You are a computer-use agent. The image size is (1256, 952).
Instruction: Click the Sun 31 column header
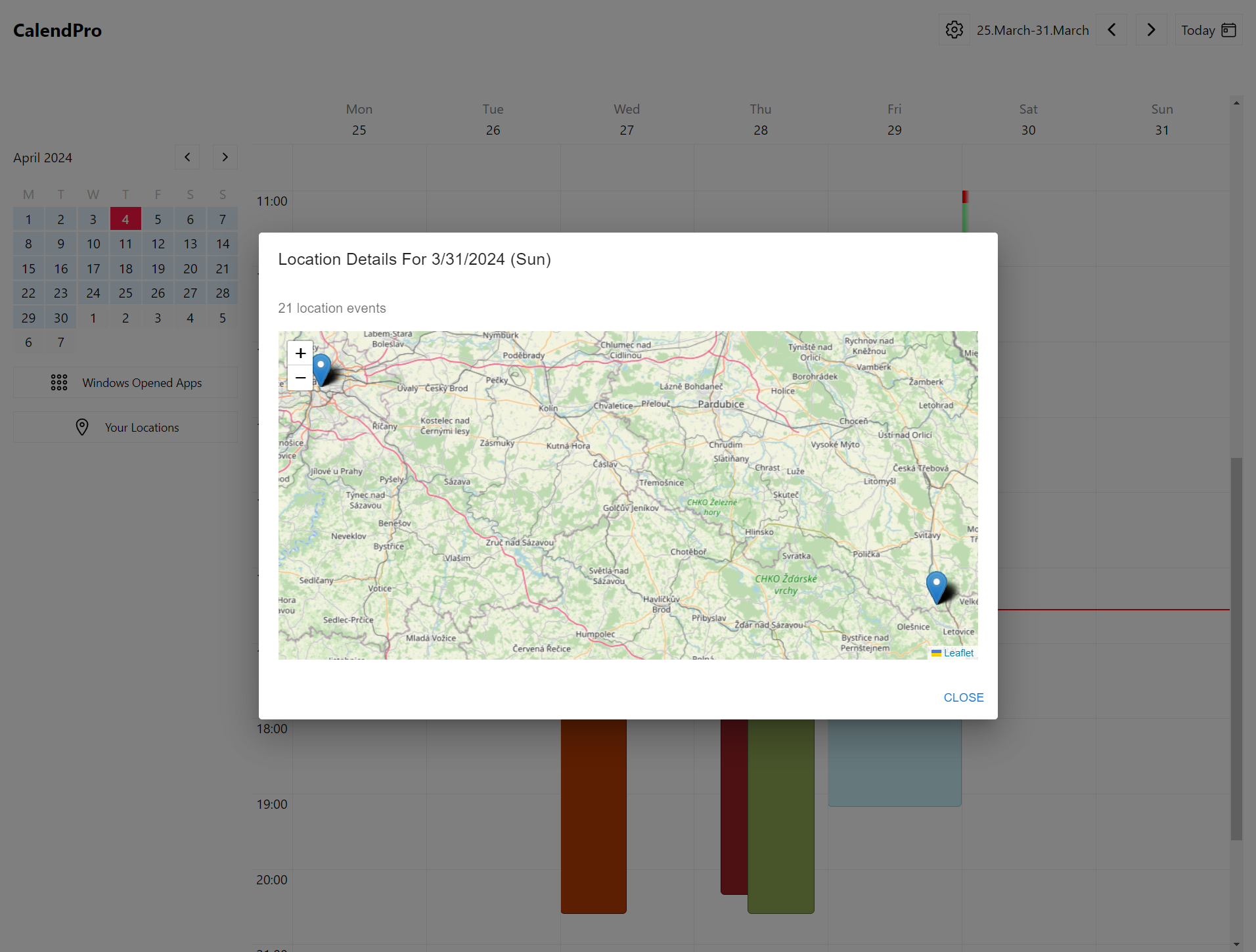click(1162, 120)
